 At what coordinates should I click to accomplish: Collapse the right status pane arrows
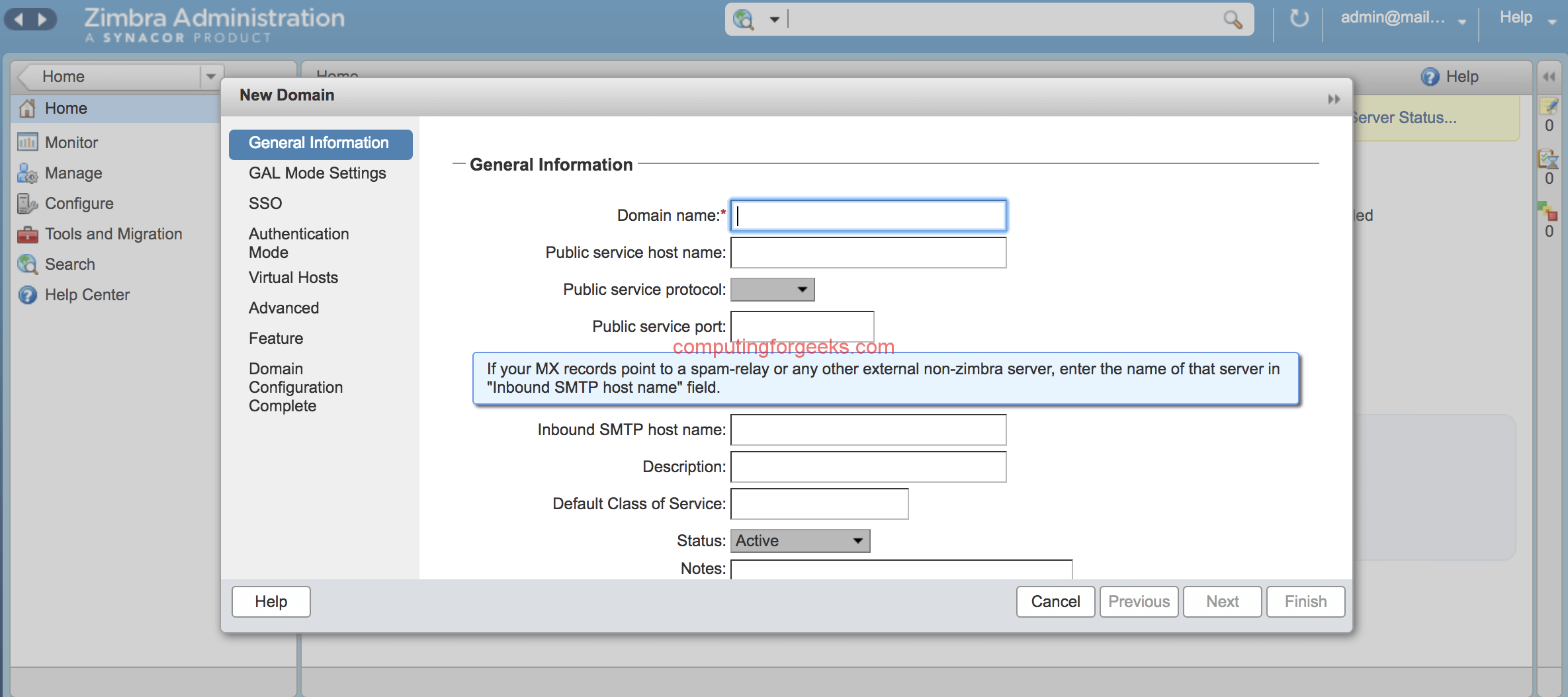[x=1549, y=77]
